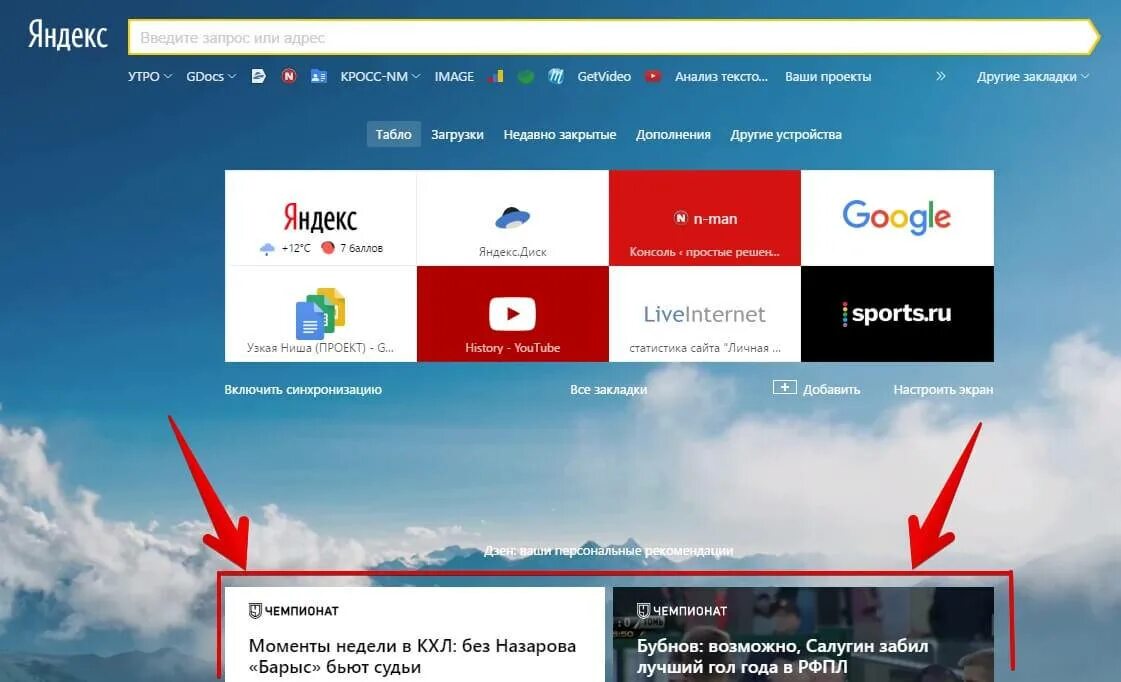The height and width of the screenshot is (682, 1121).
Task: Open the blue contact card bookmark icon
Action: (319, 76)
